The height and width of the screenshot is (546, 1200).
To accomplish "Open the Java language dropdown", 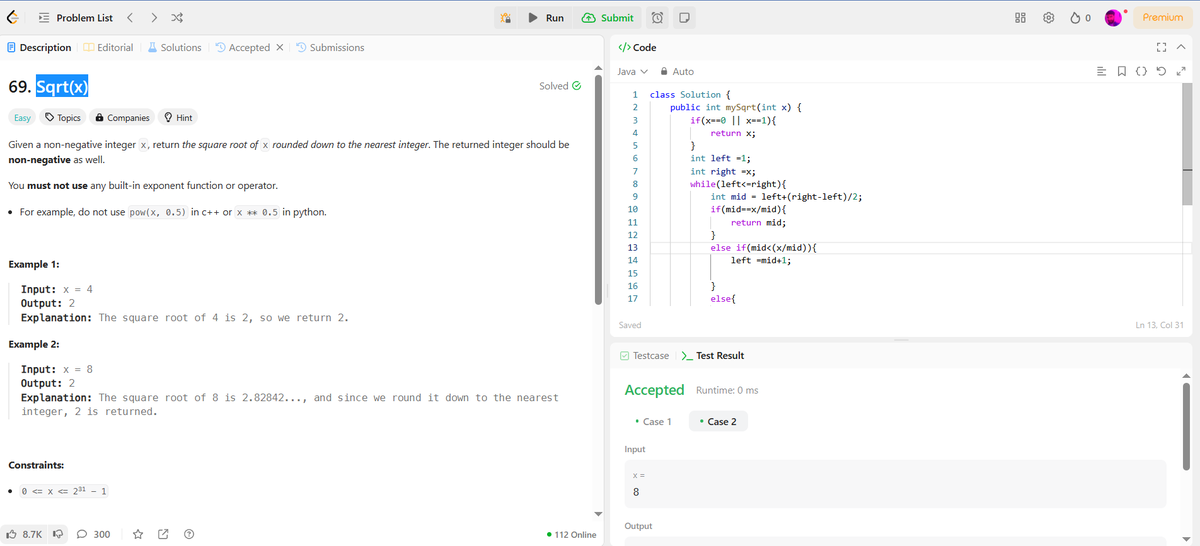I will (632, 72).
